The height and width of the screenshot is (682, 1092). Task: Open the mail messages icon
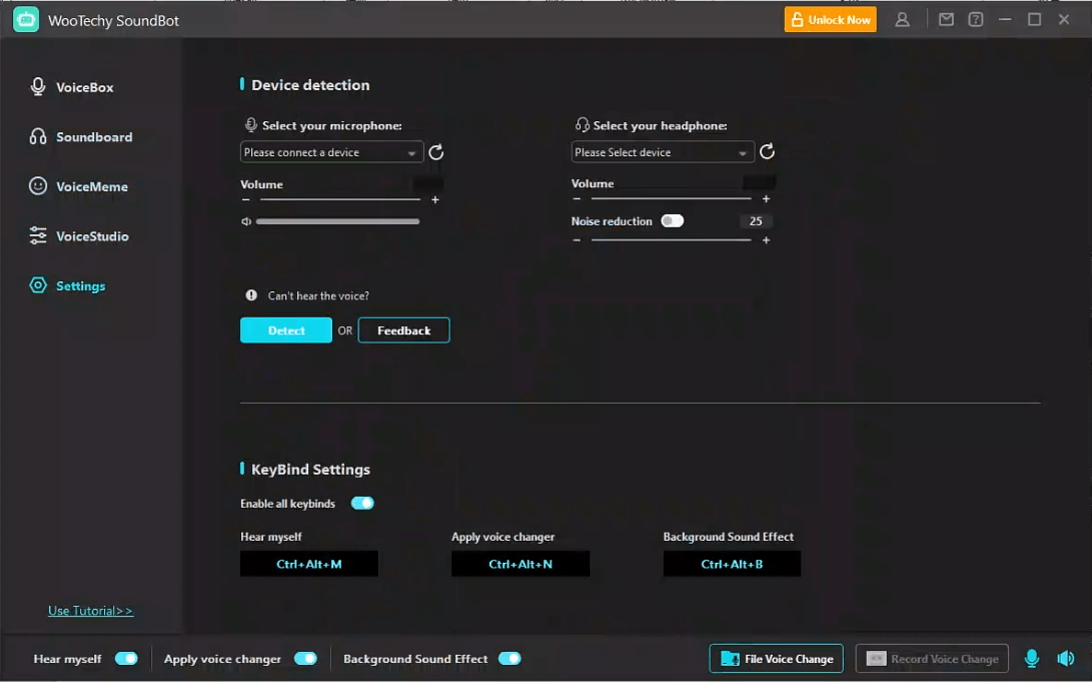click(x=946, y=20)
